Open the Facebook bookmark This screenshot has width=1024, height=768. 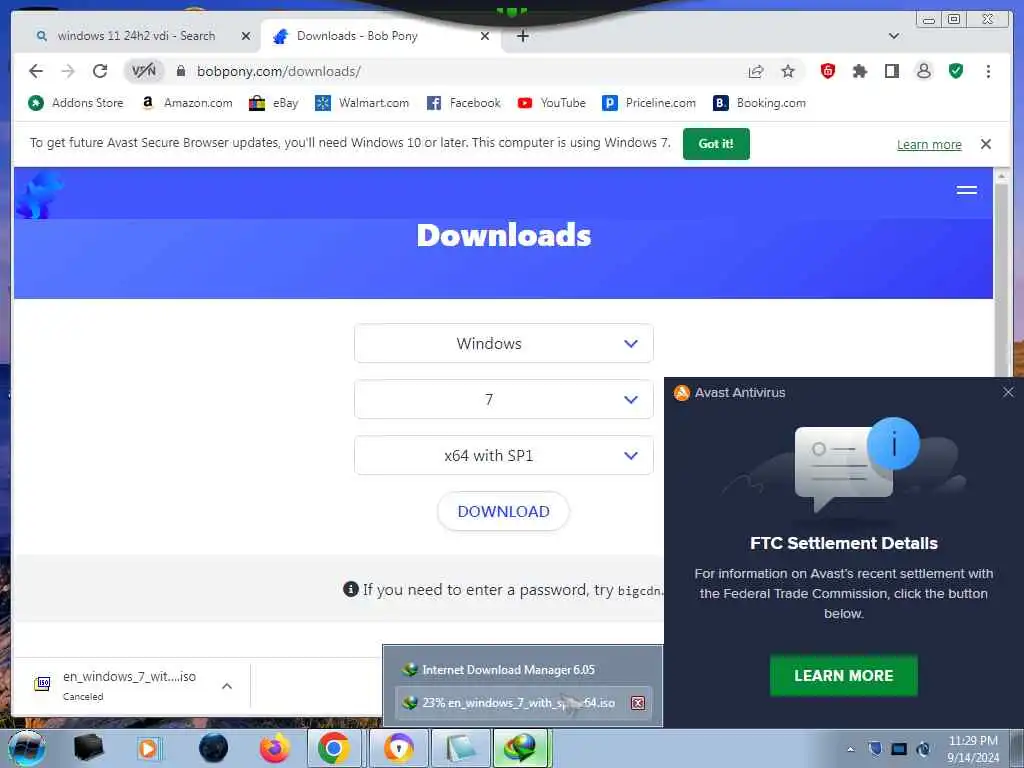pos(464,103)
